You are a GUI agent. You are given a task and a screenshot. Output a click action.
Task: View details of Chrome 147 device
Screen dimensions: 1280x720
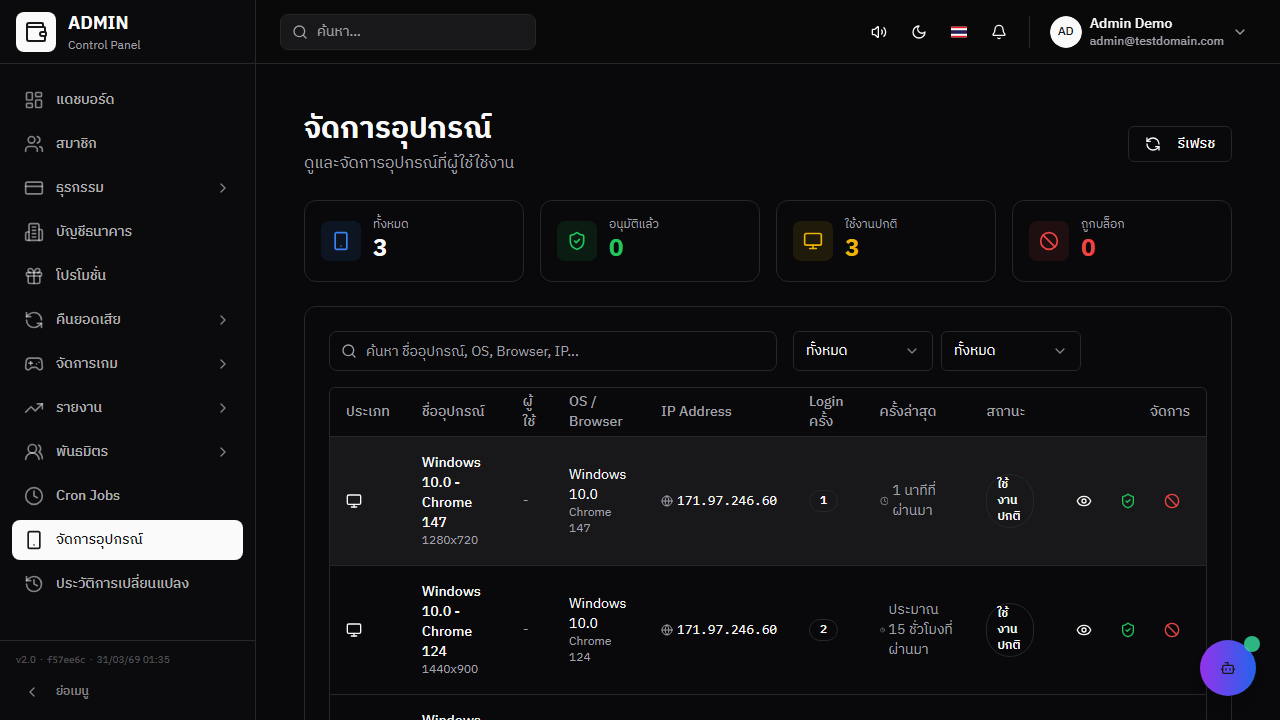tap(1084, 501)
